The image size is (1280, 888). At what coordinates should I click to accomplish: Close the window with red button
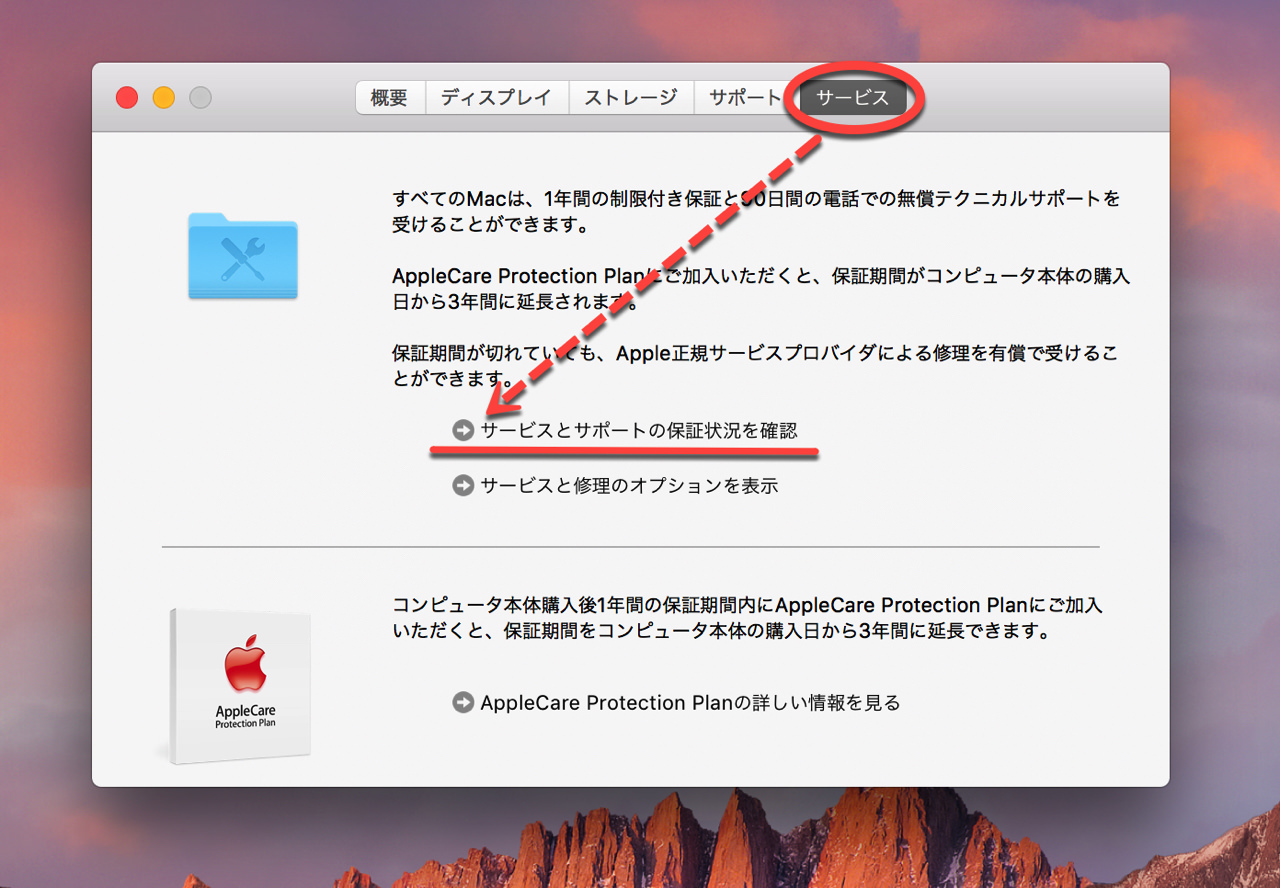pyautogui.click(x=127, y=98)
